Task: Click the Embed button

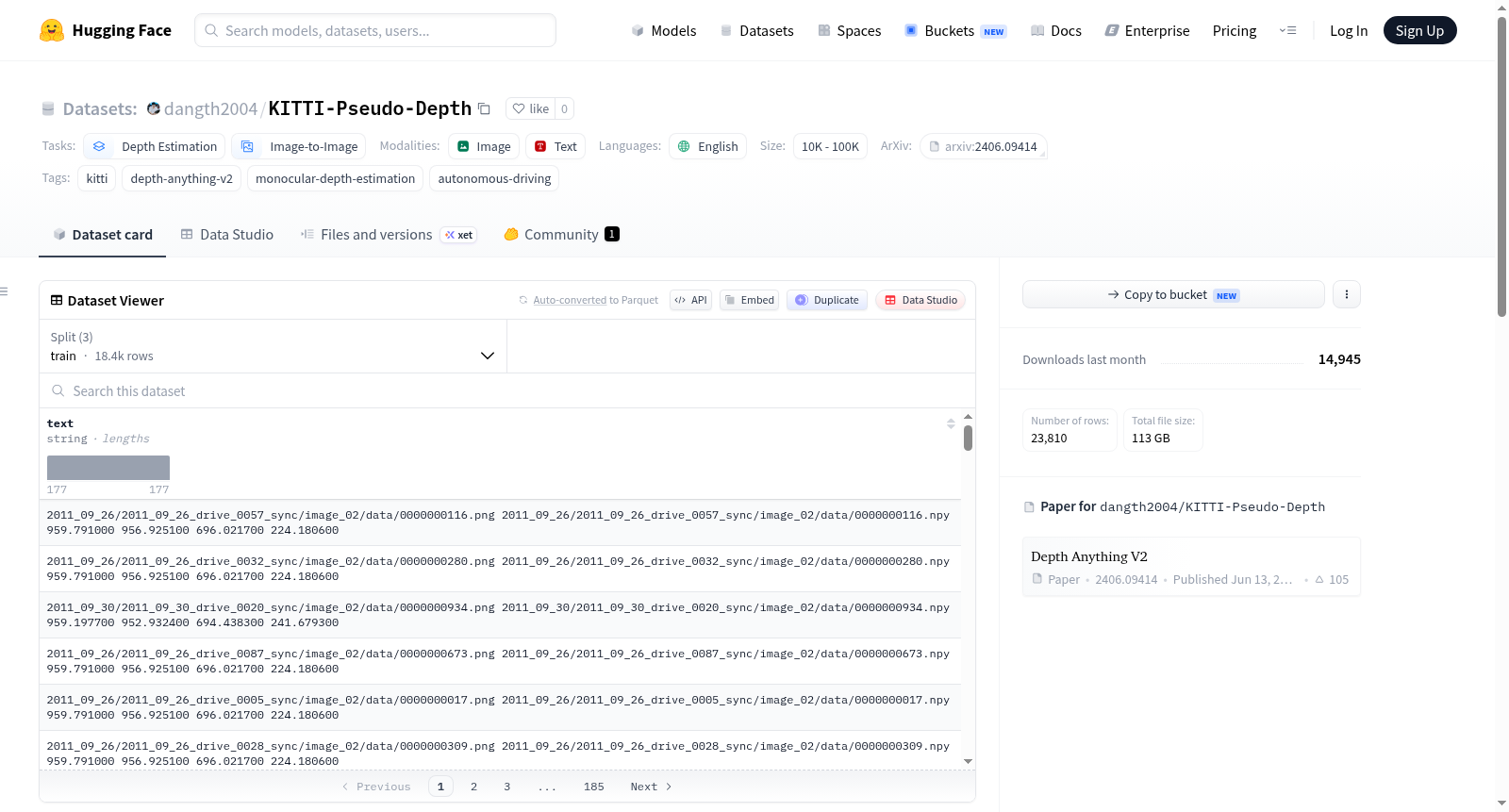Action: click(749, 300)
